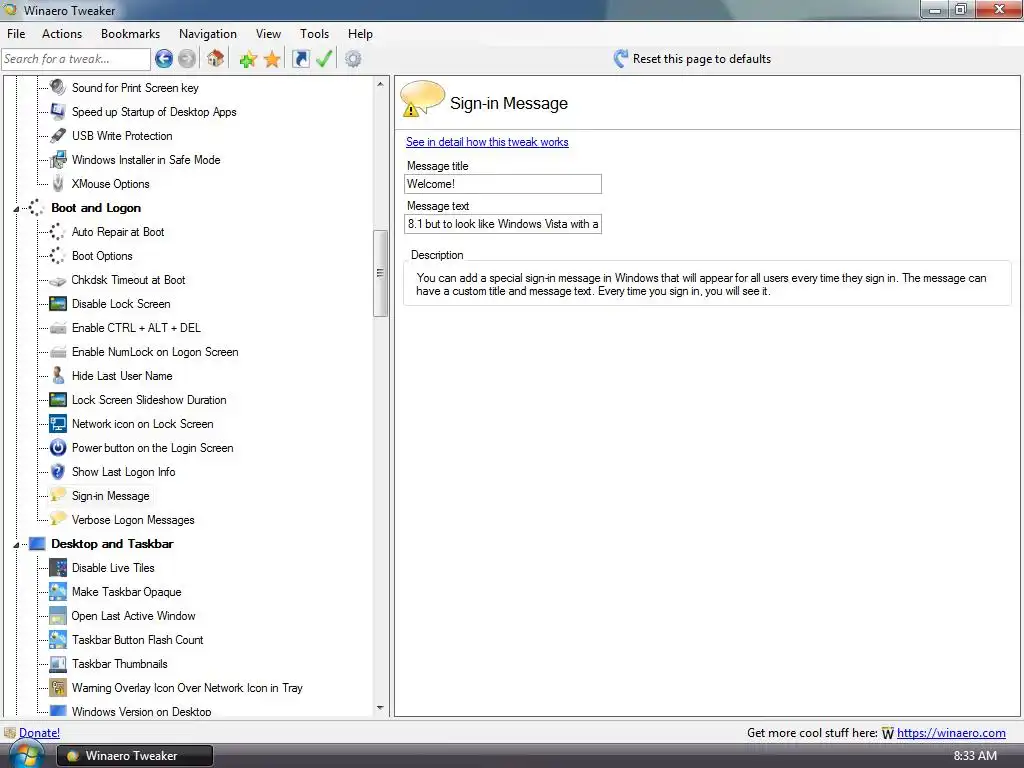Click the Taskbar Thumbnails icon
Viewport: 1024px width, 768px height.
click(x=58, y=664)
